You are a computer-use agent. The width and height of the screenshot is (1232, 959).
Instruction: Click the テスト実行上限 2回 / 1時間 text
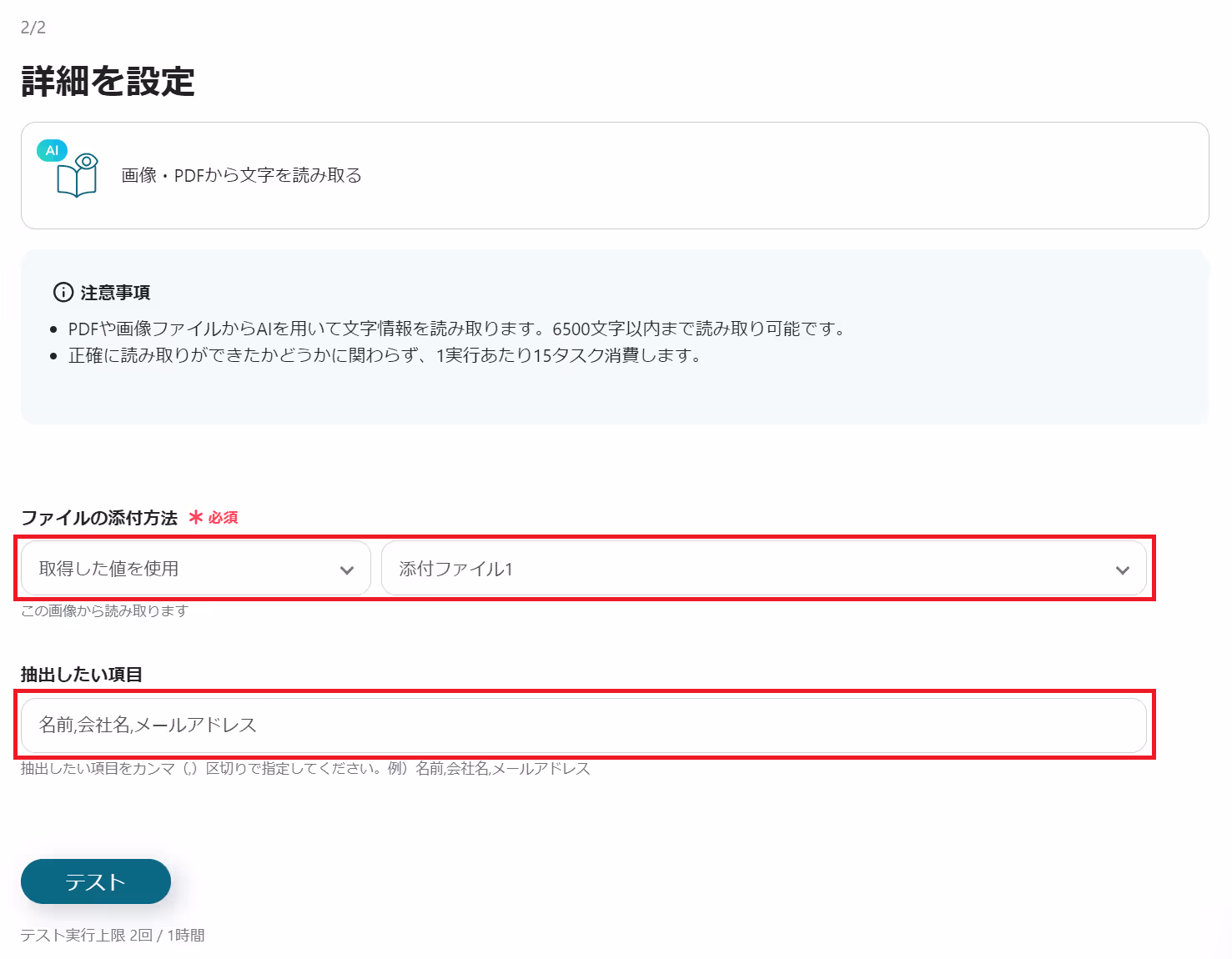tap(113, 935)
